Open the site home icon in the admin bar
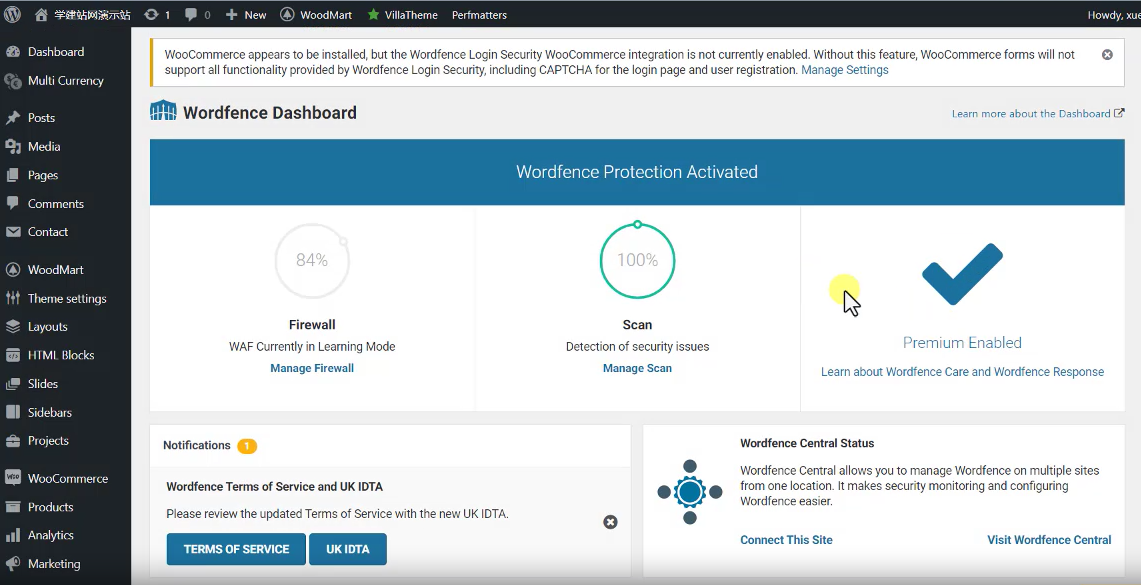Screen dimensions: 1141x585 click(x=41, y=15)
